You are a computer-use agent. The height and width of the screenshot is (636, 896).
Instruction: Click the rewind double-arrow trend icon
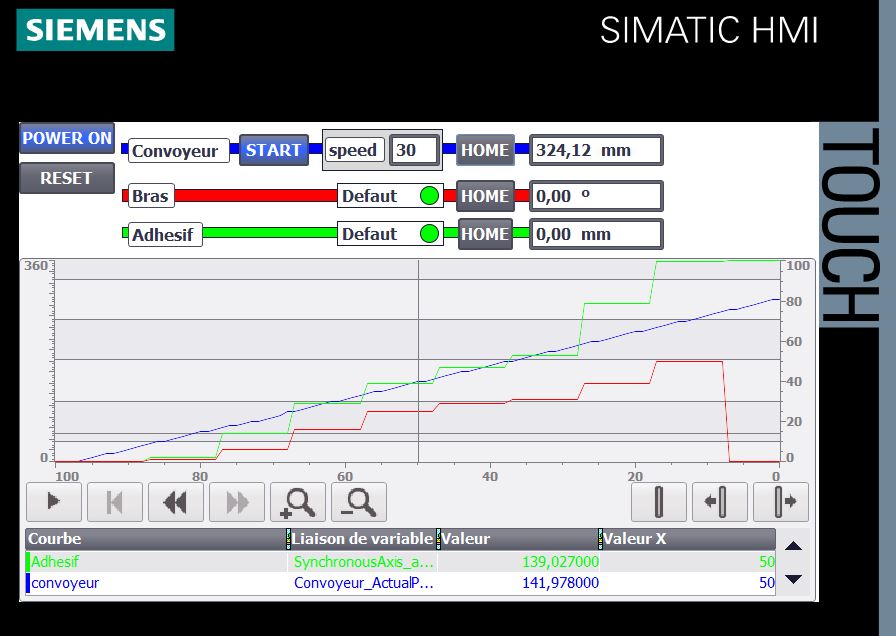(176, 502)
